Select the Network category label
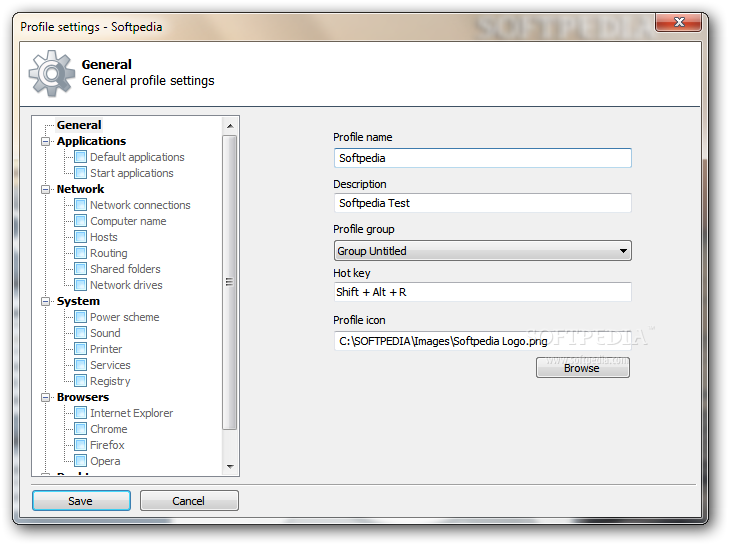The width and height of the screenshot is (729, 545). (x=80, y=189)
